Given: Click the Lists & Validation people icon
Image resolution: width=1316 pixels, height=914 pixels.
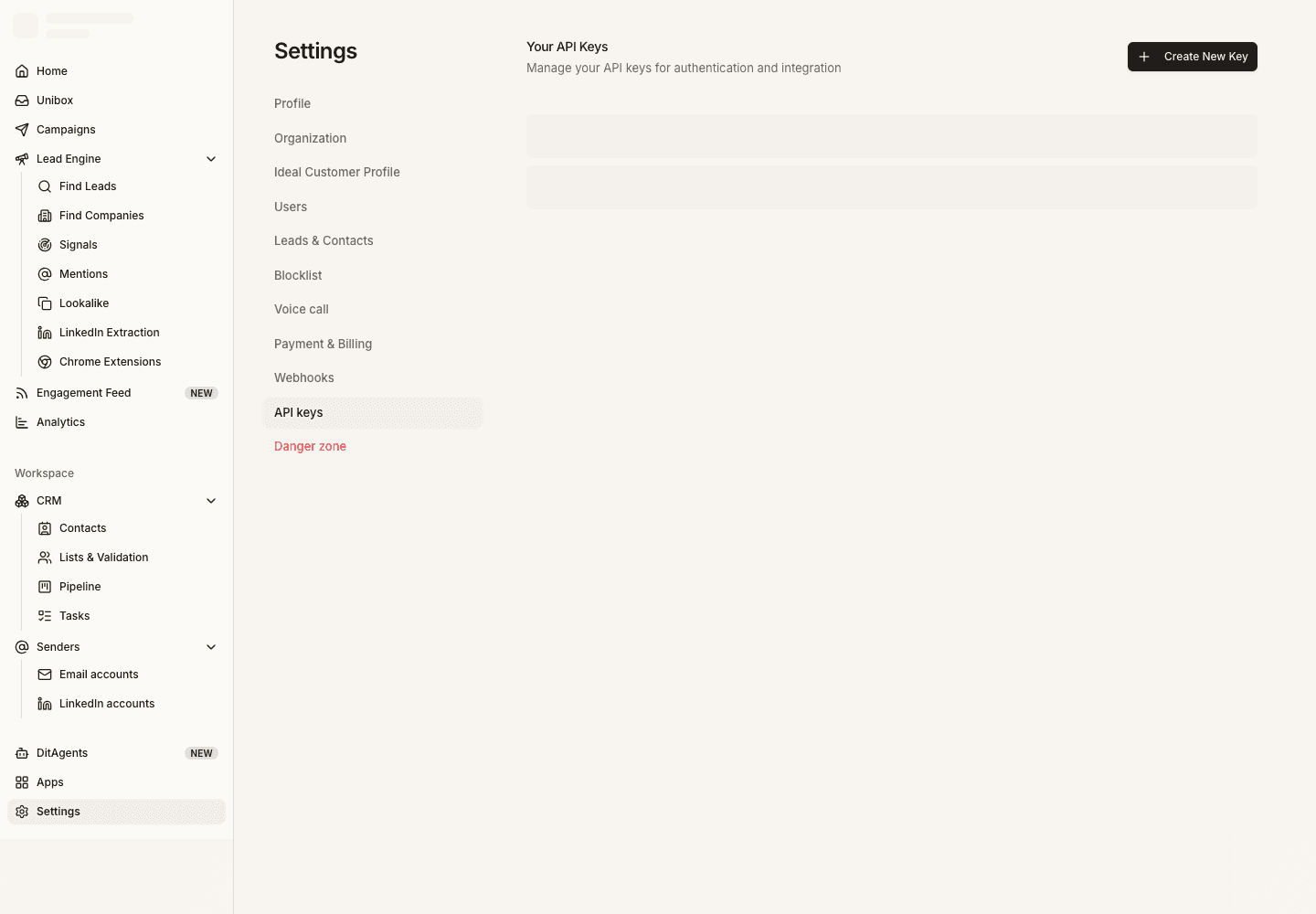Looking at the screenshot, I should coord(45,558).
